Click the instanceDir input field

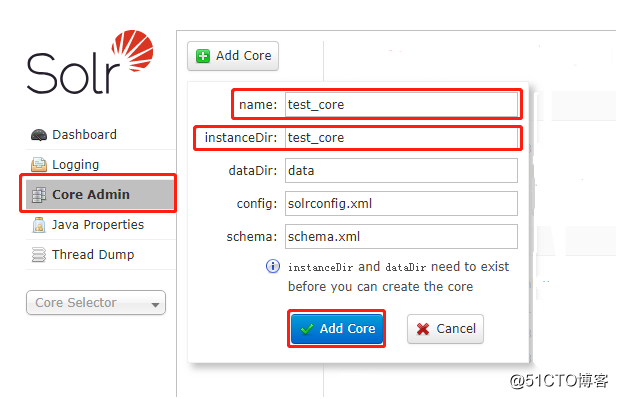[x=401, y=138]
